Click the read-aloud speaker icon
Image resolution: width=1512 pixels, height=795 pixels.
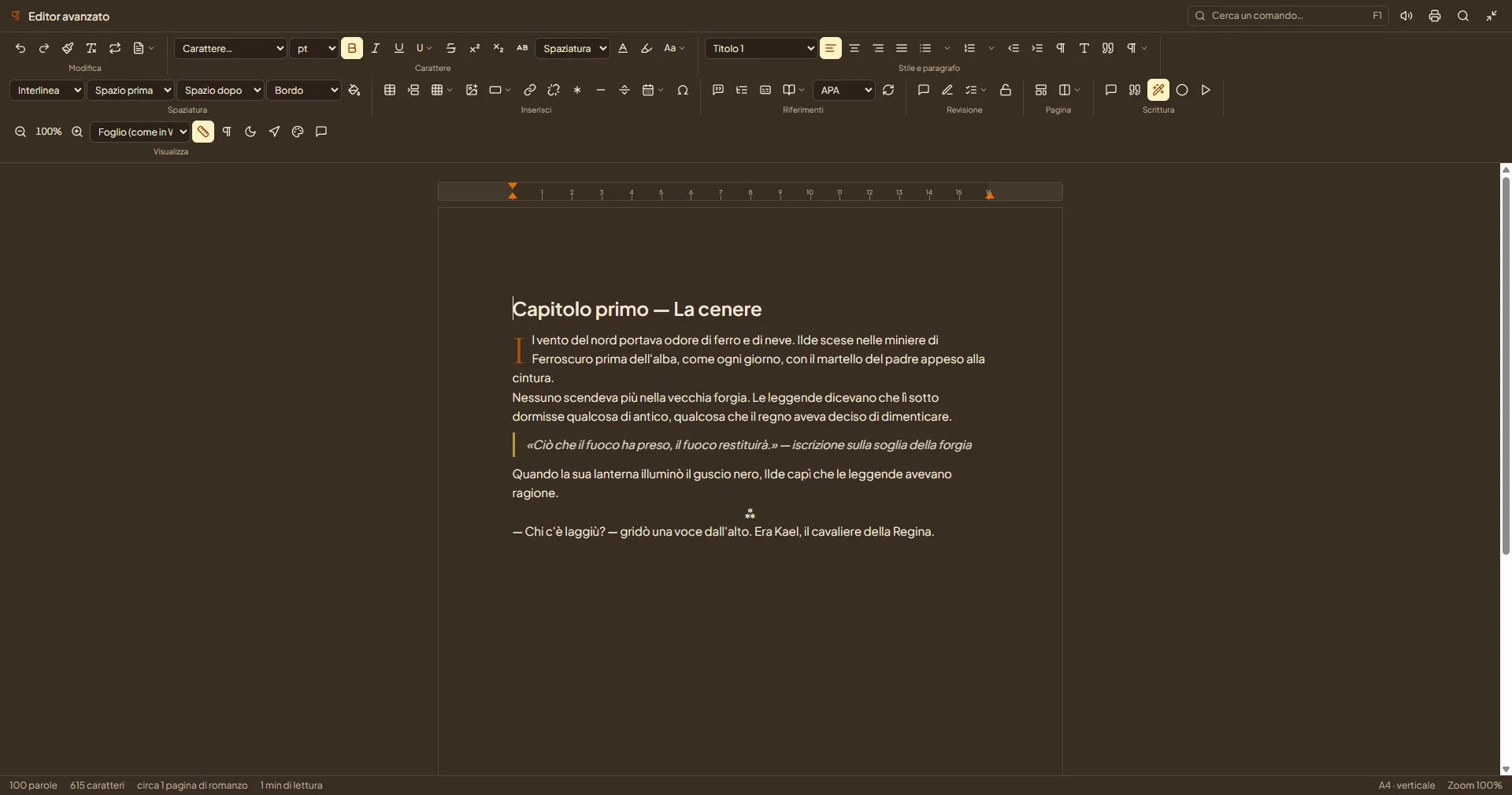pyautogui.click(x=1406, y=16)
